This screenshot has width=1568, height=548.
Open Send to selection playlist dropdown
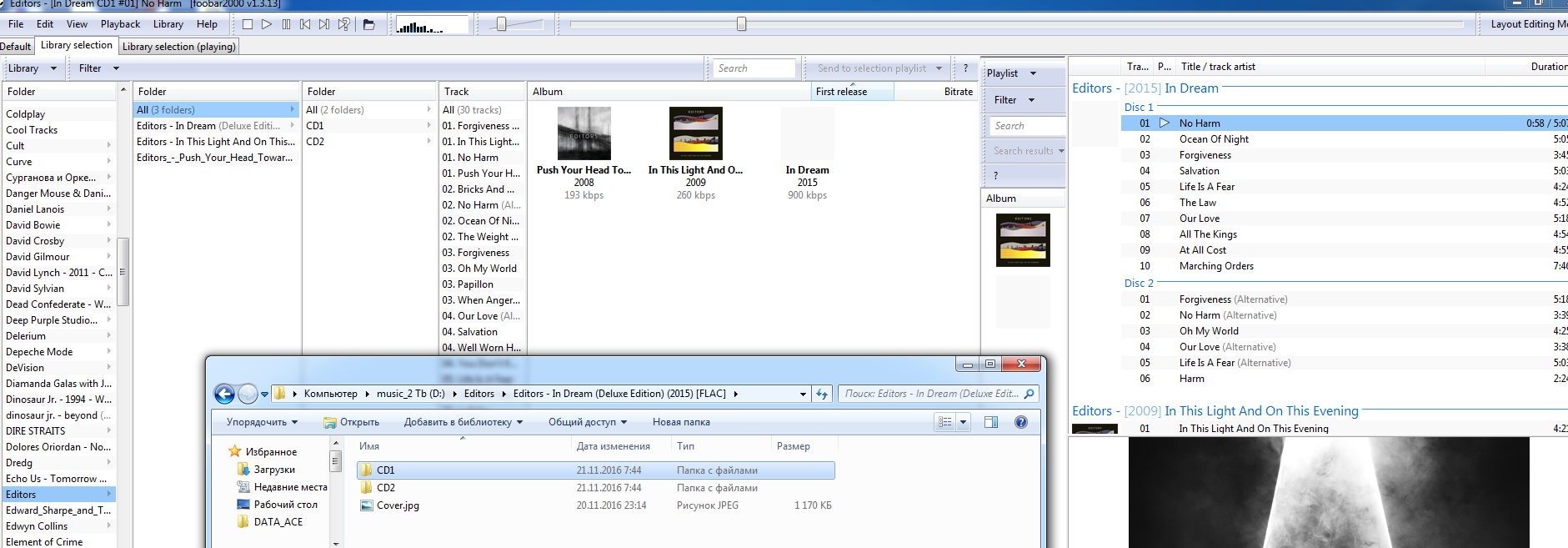point(879,68)
